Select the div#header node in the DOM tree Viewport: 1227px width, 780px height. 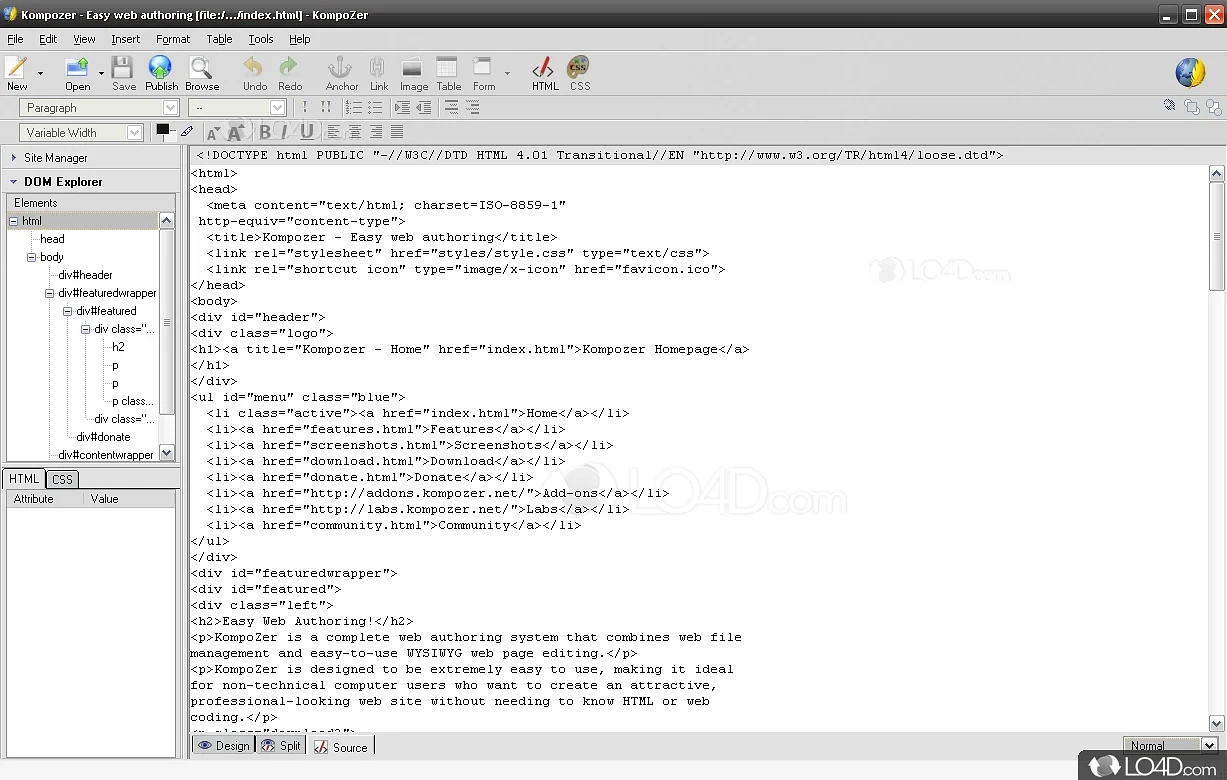pos(85,275)
